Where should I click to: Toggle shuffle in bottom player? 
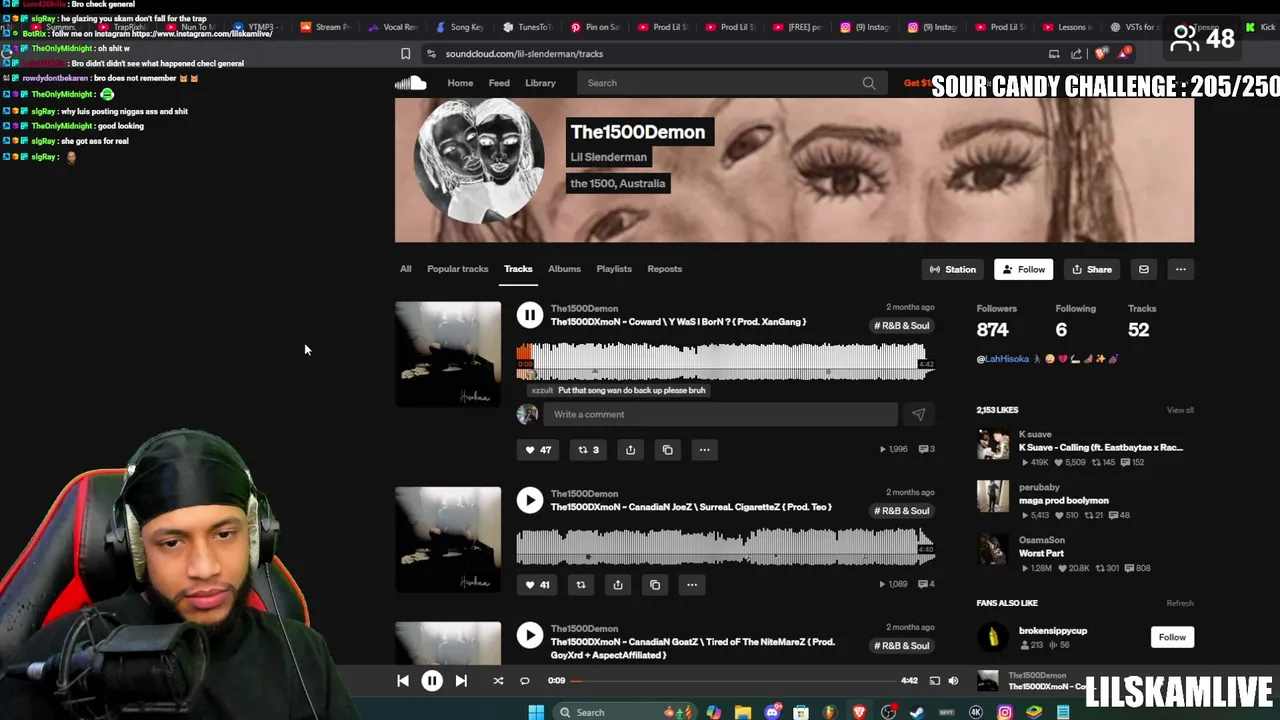pos(498,681)
